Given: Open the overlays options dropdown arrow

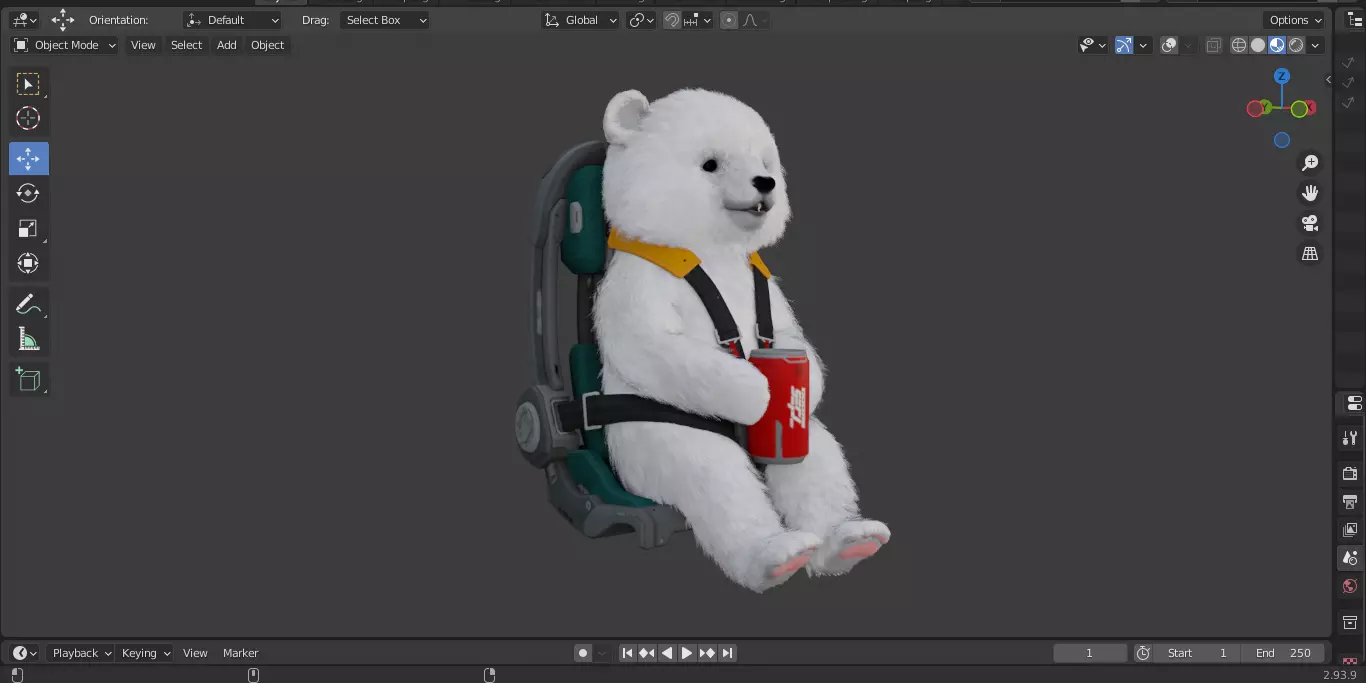Looking at the screenshot, I should pos(1187,45).
